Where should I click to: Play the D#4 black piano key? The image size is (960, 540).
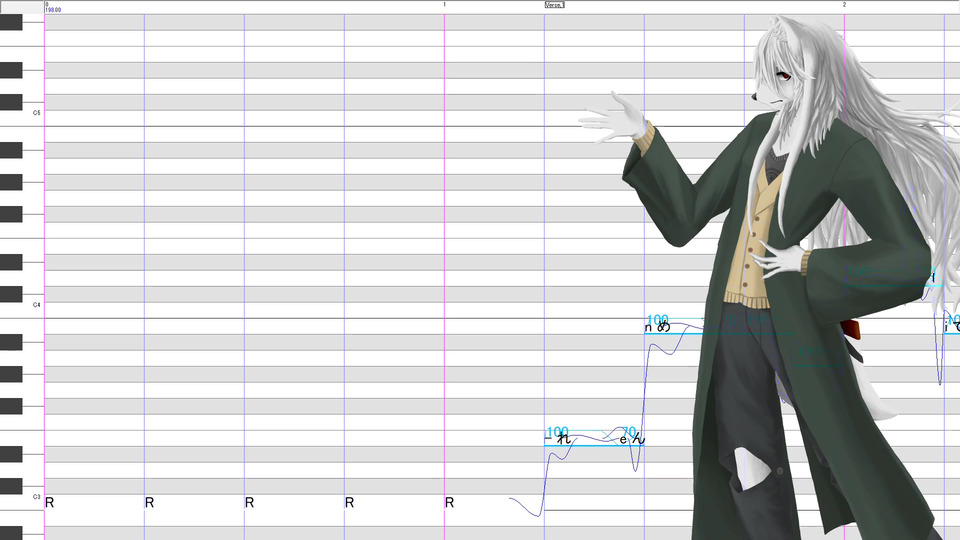(x=11, y=262)
